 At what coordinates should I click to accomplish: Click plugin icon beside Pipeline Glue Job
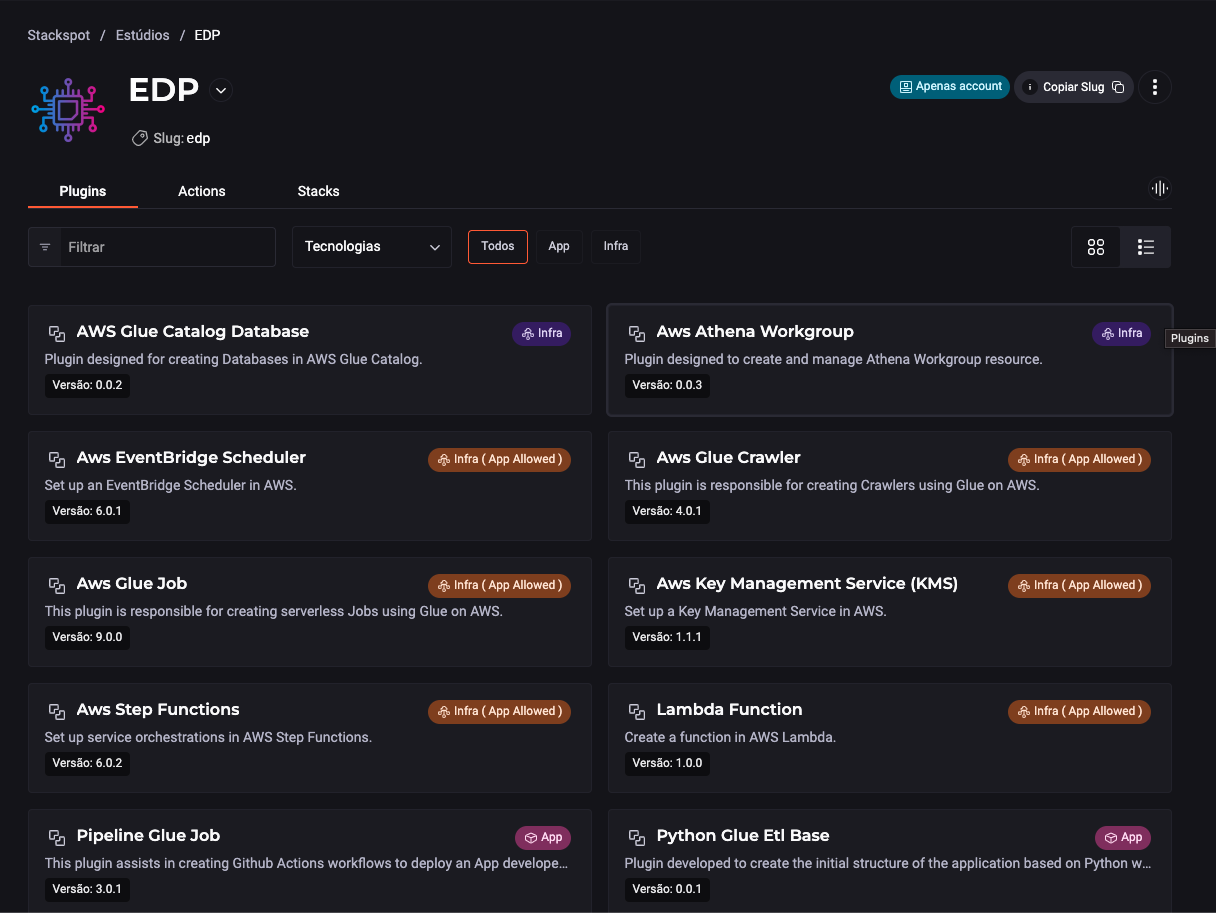pos(57,837)
